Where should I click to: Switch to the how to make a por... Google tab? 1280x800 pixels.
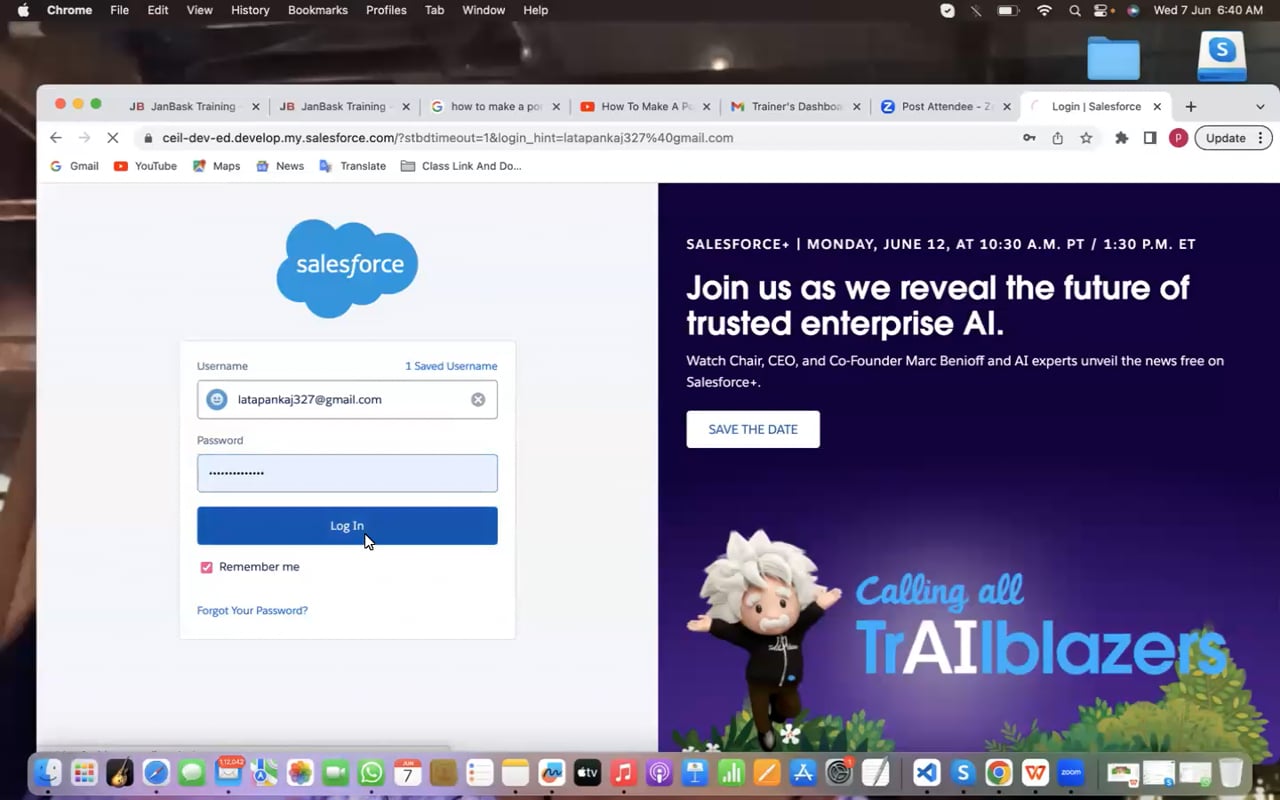coord(495,106)
